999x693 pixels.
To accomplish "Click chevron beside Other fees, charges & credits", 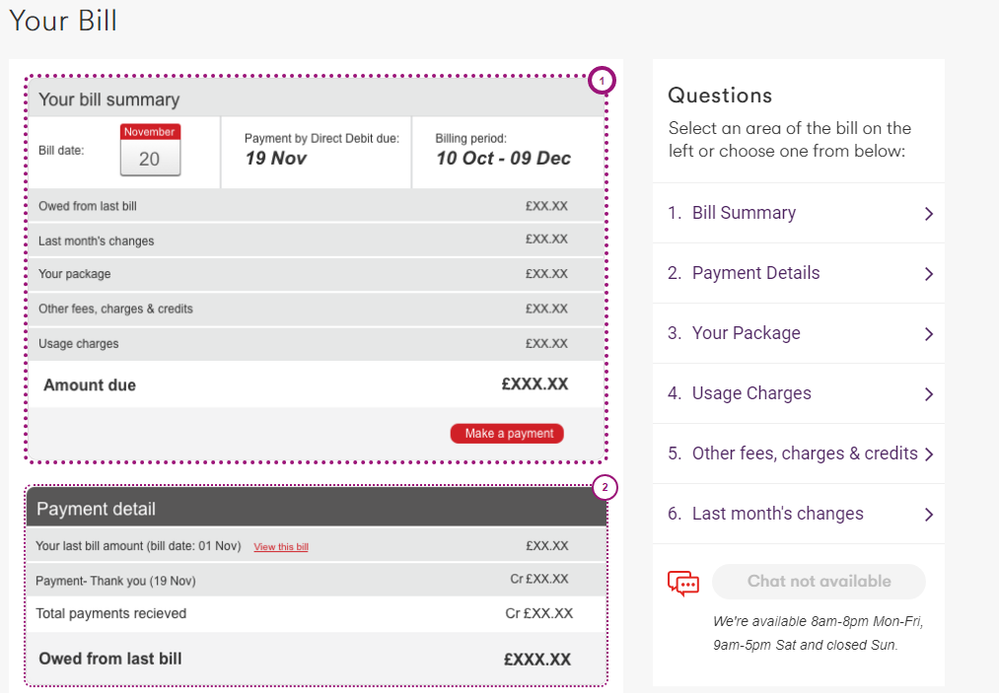I will [x=929, y=454].
